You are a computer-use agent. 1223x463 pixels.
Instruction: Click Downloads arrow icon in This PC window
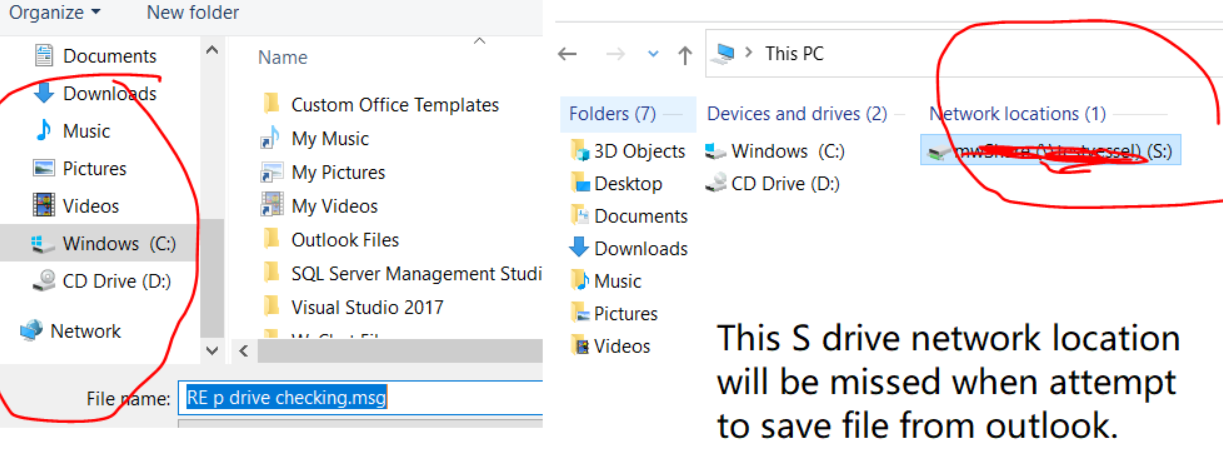(x=580, y=248)
